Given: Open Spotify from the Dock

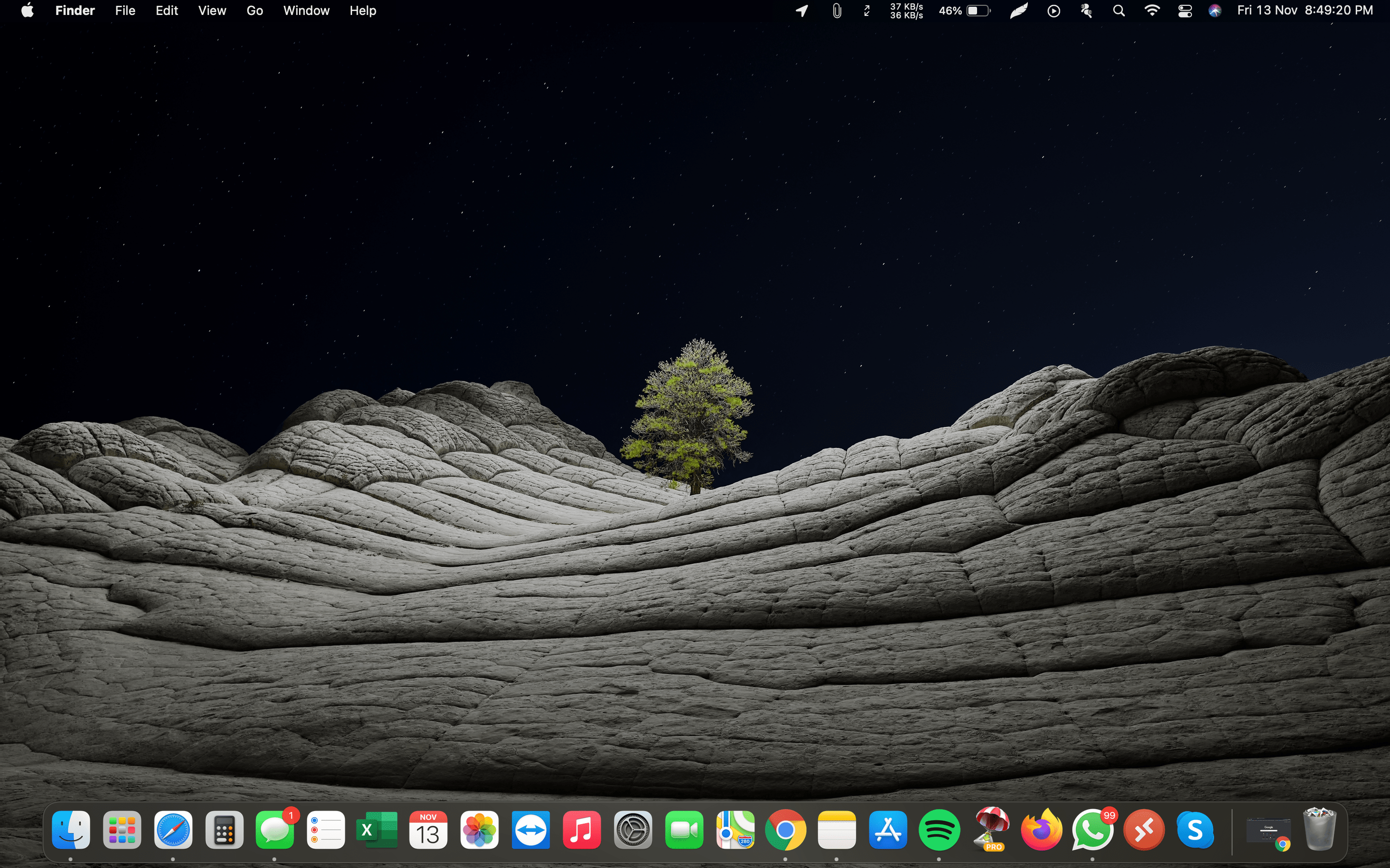Looking at the screenshot, I should coord(939,830).
